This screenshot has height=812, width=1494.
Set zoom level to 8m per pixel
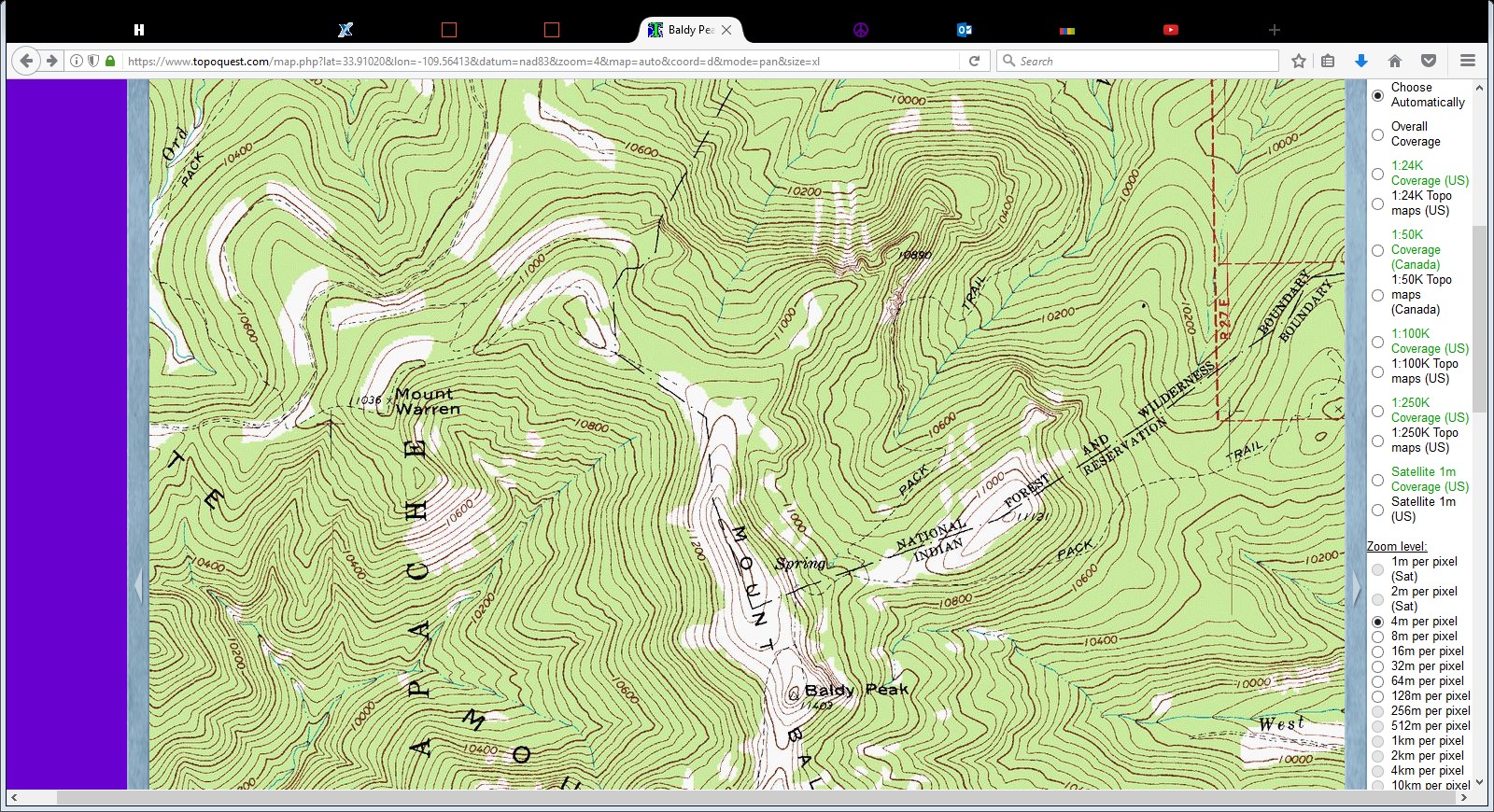pyautogui.click(x=1377, y=637)
